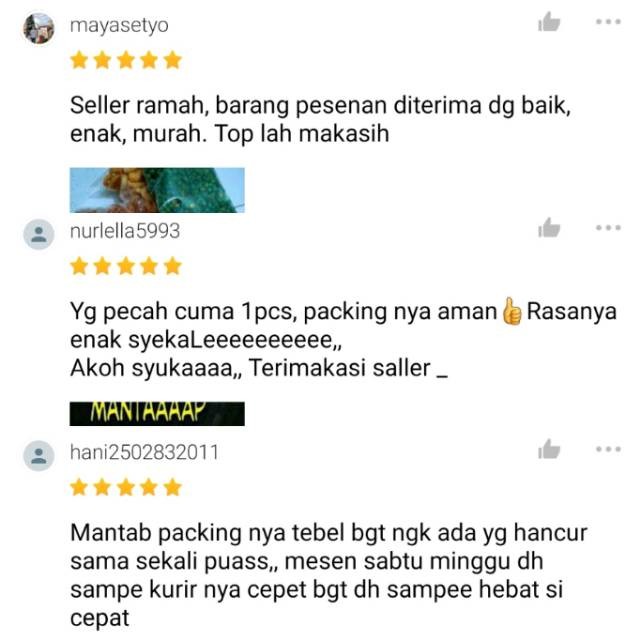The image size is (640, 640).
Task: Like mayasetyo's review with thumbs up
Action: point(549,22)
